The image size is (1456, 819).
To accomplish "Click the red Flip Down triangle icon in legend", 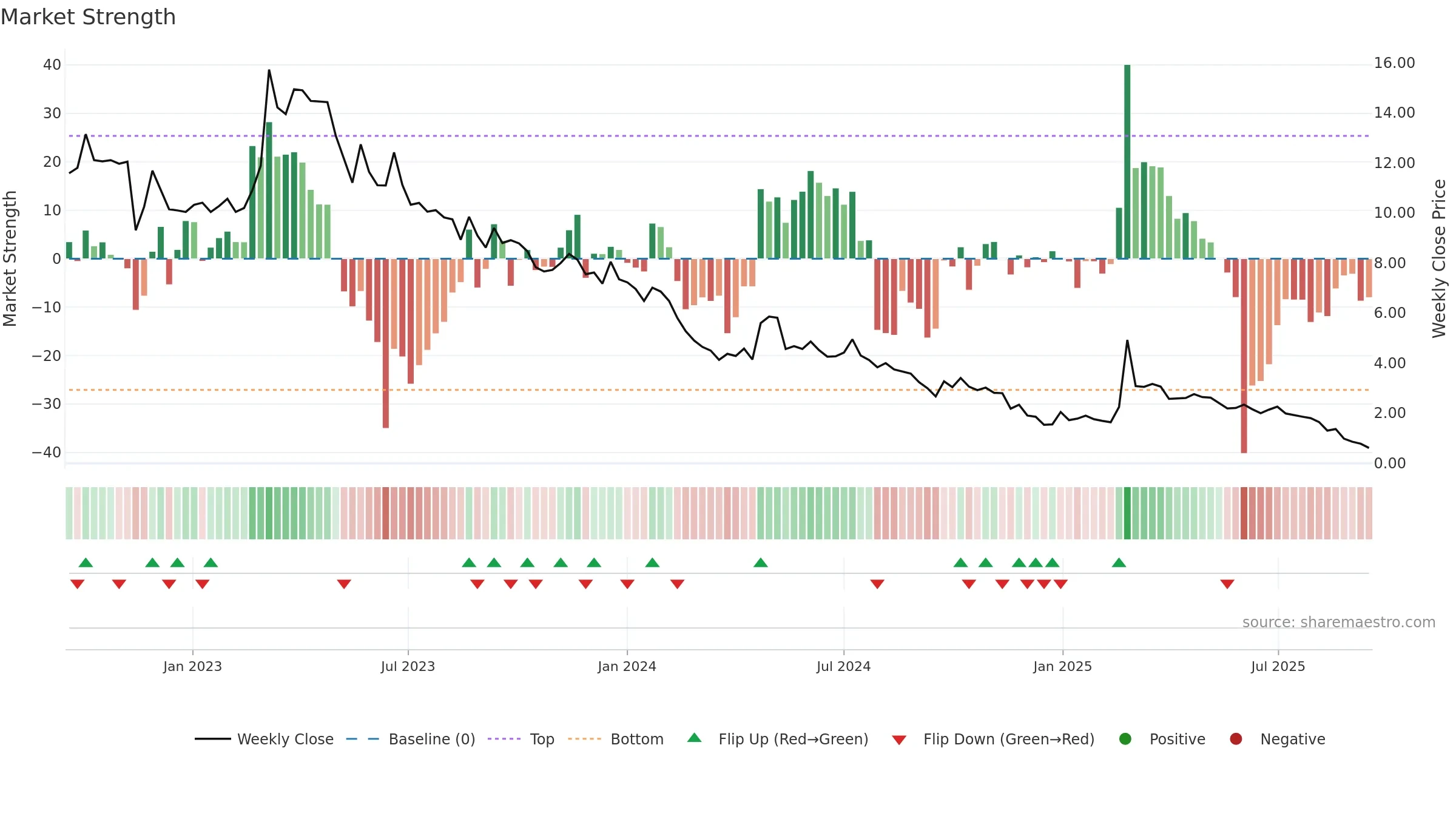I will (900, 740).
